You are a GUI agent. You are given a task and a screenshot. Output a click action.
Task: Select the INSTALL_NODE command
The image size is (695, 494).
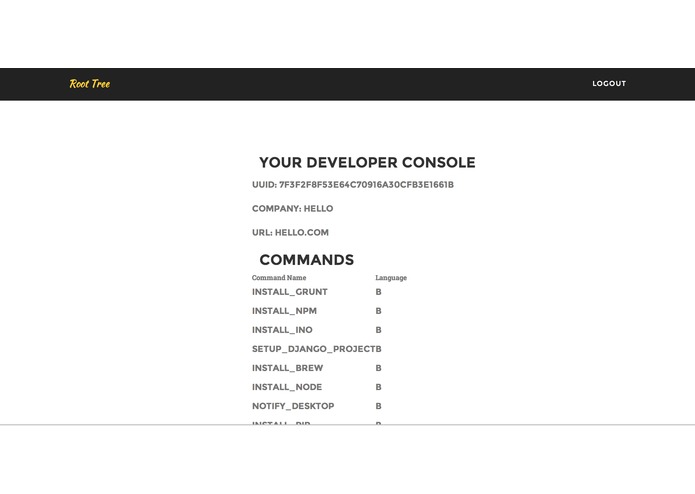(287, 387)
